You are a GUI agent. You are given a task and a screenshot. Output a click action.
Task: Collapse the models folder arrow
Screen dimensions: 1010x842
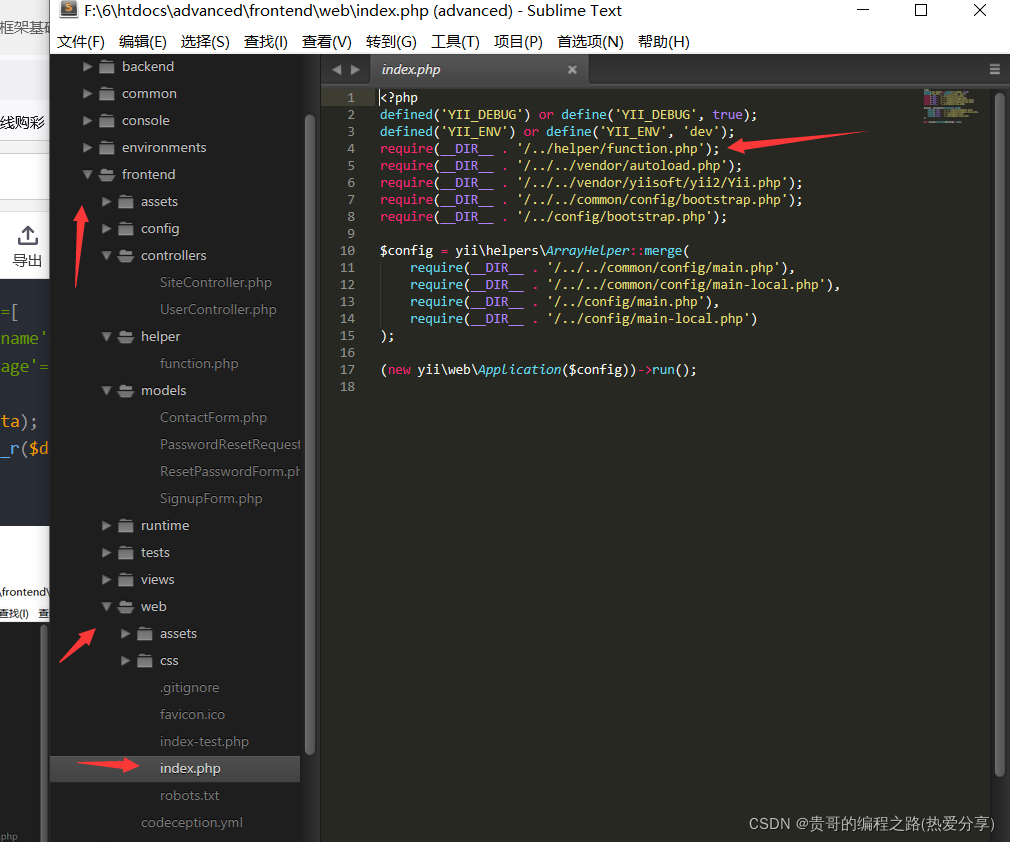point(107,390)
